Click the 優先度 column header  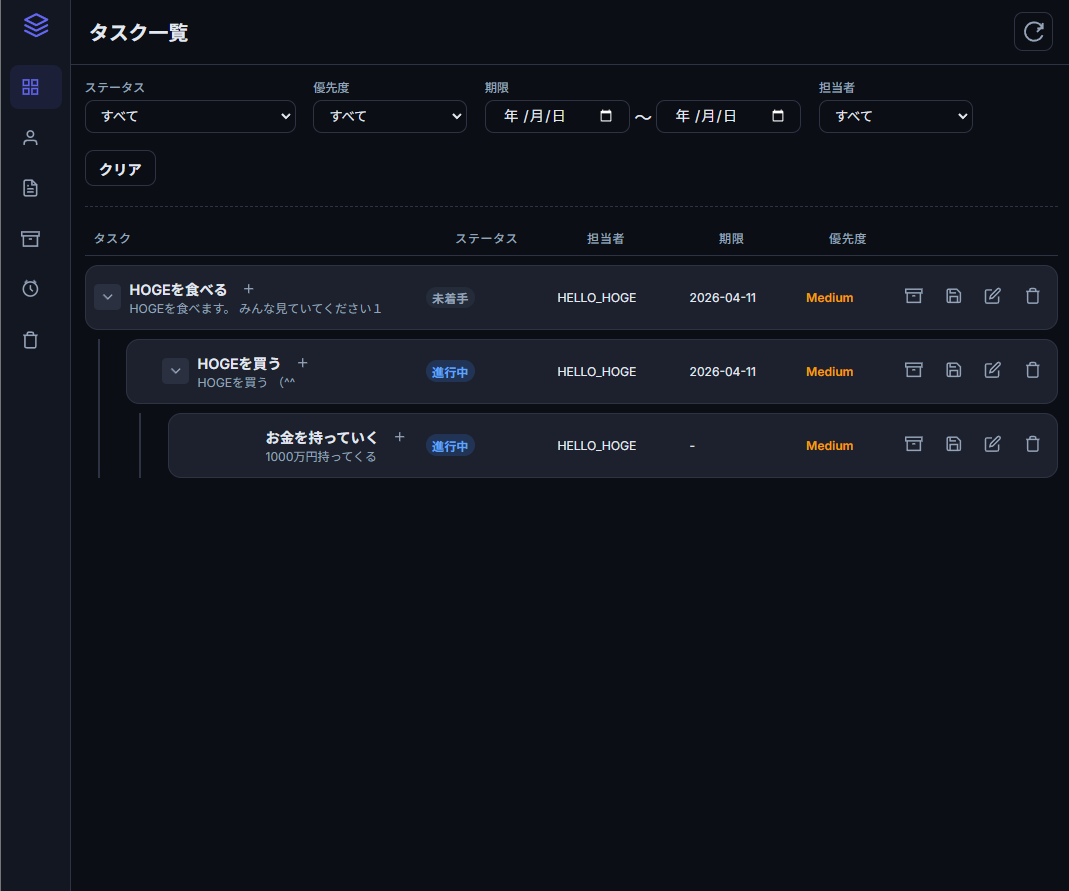click(847, 239)
